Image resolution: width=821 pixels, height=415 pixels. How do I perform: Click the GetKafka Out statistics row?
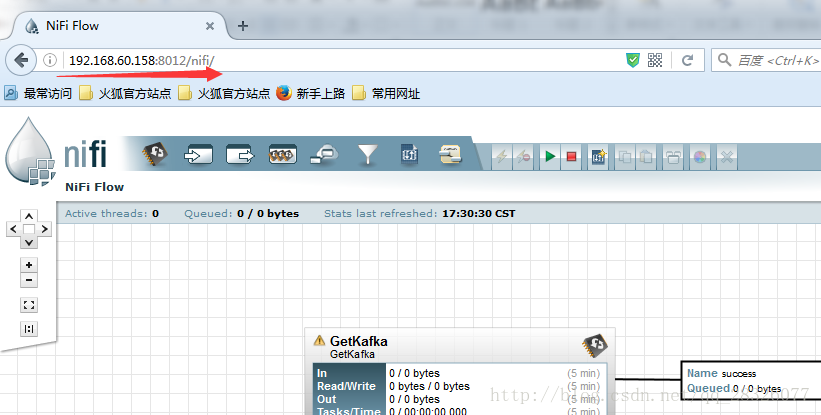pyautogui.click(x=459, y=399)
